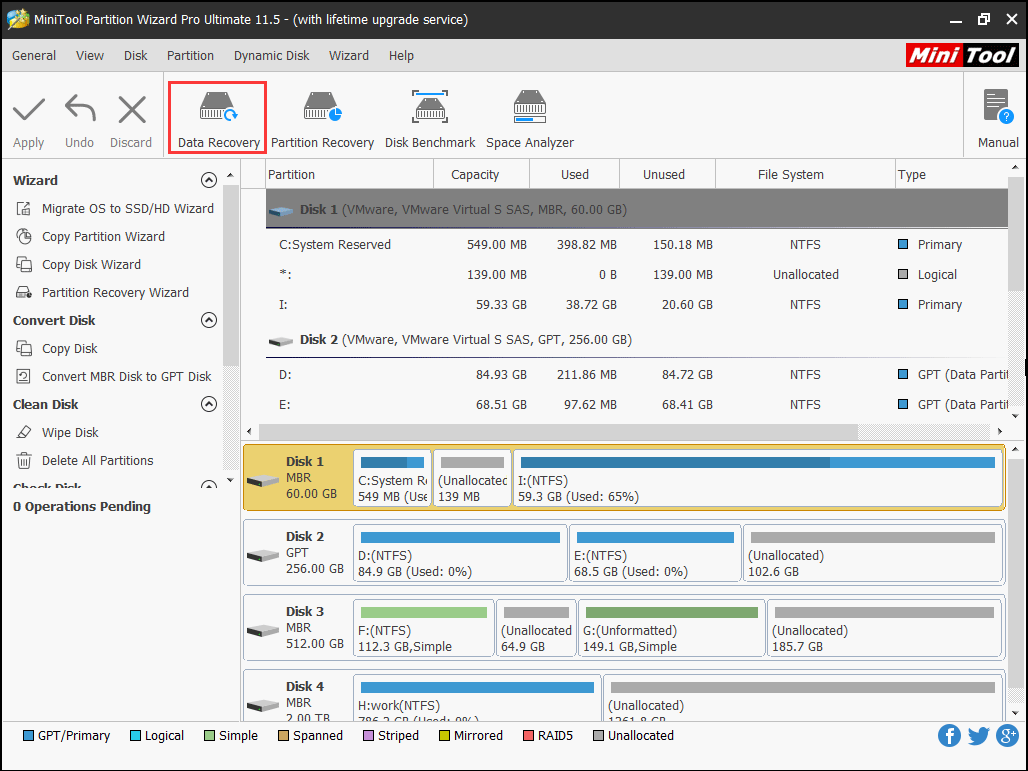
Task: Click the Discard X icon
Action: pos(132,109)
